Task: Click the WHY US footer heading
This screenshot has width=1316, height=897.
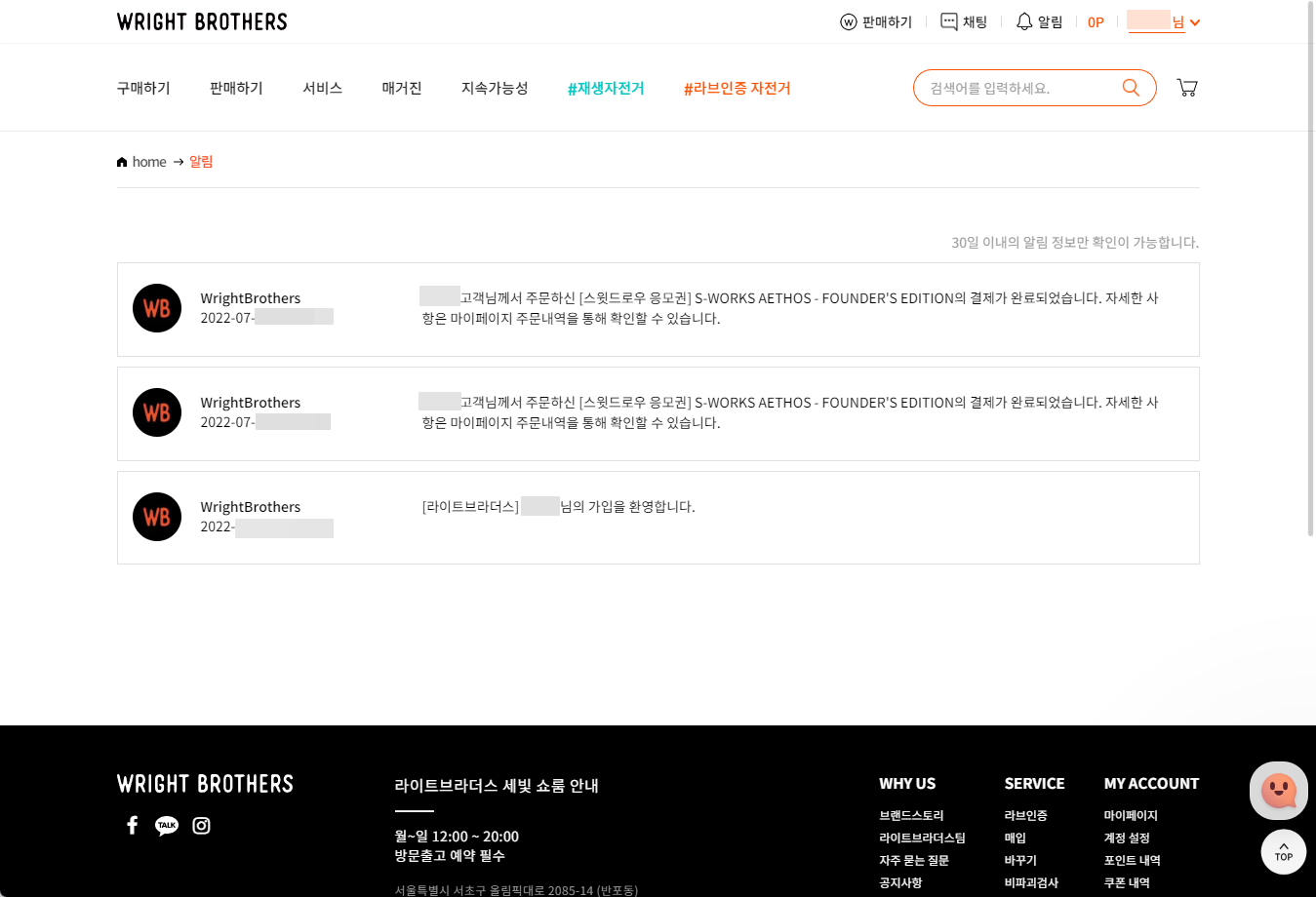Action: click(907, 784)
